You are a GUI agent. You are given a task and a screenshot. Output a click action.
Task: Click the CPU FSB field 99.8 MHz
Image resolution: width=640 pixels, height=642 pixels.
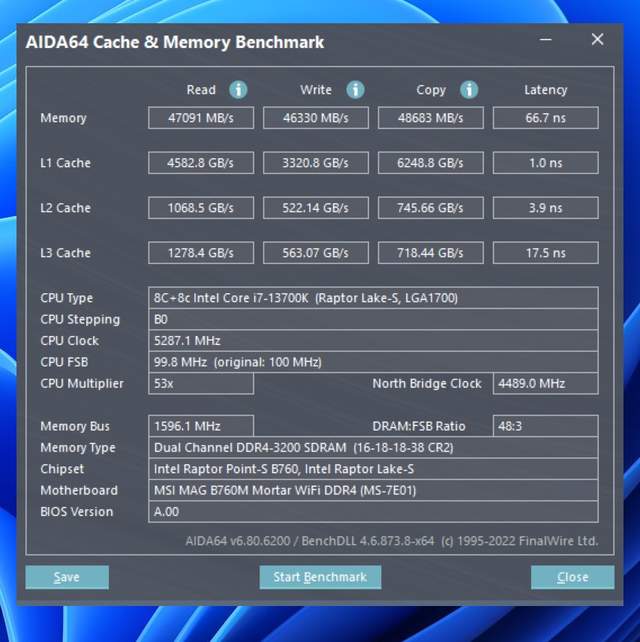click(x=373, y=362)
